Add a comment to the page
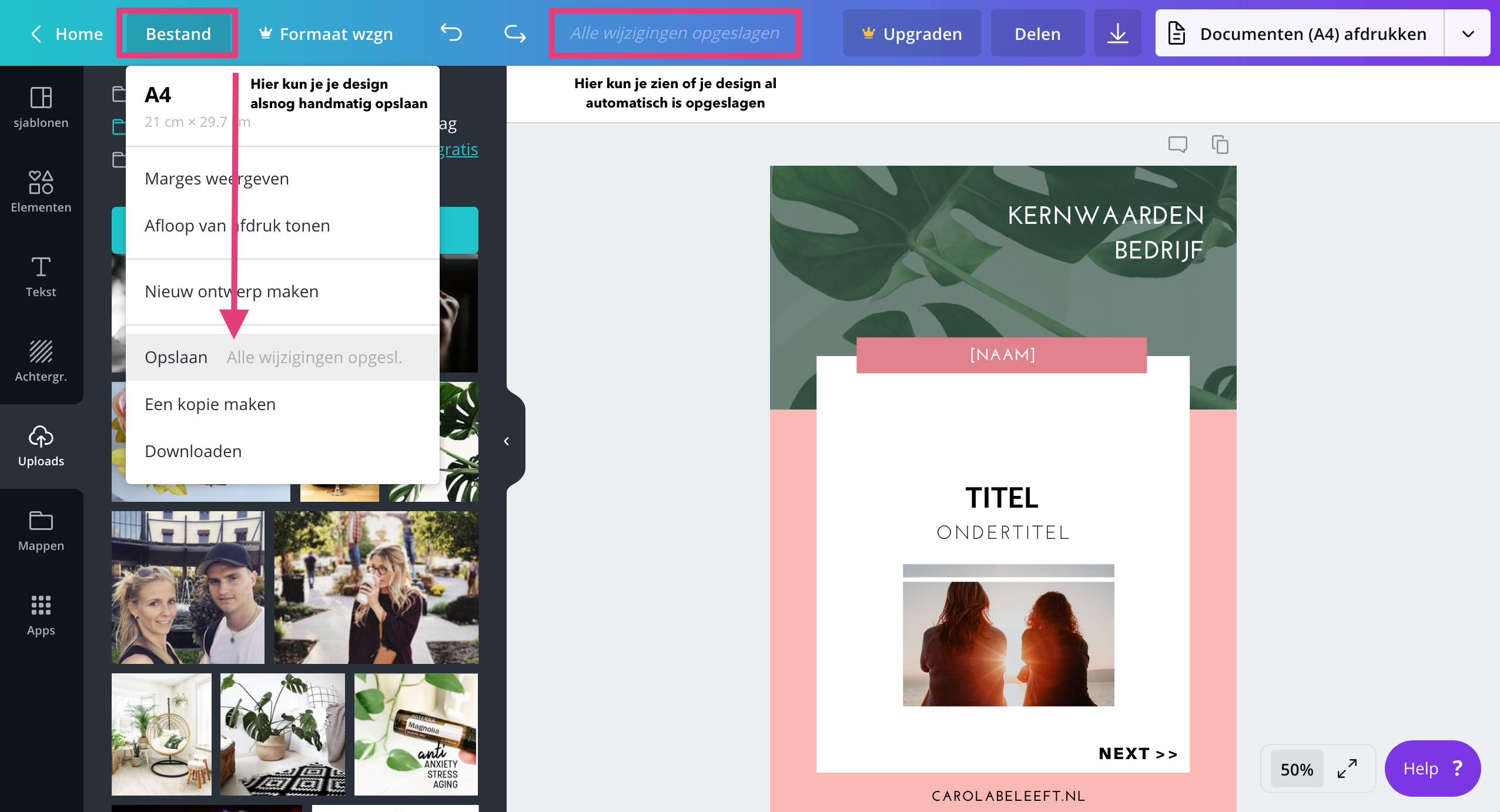 coord(1177,145)
